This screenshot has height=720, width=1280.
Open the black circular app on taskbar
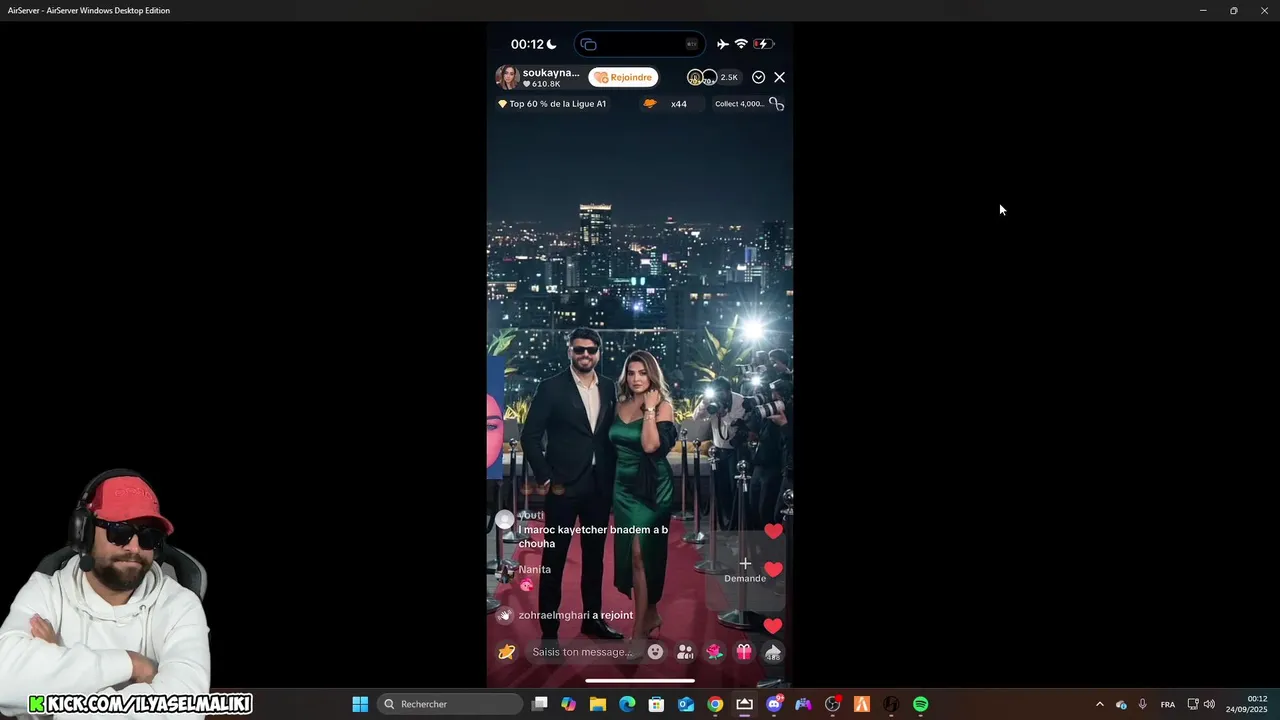891,704
